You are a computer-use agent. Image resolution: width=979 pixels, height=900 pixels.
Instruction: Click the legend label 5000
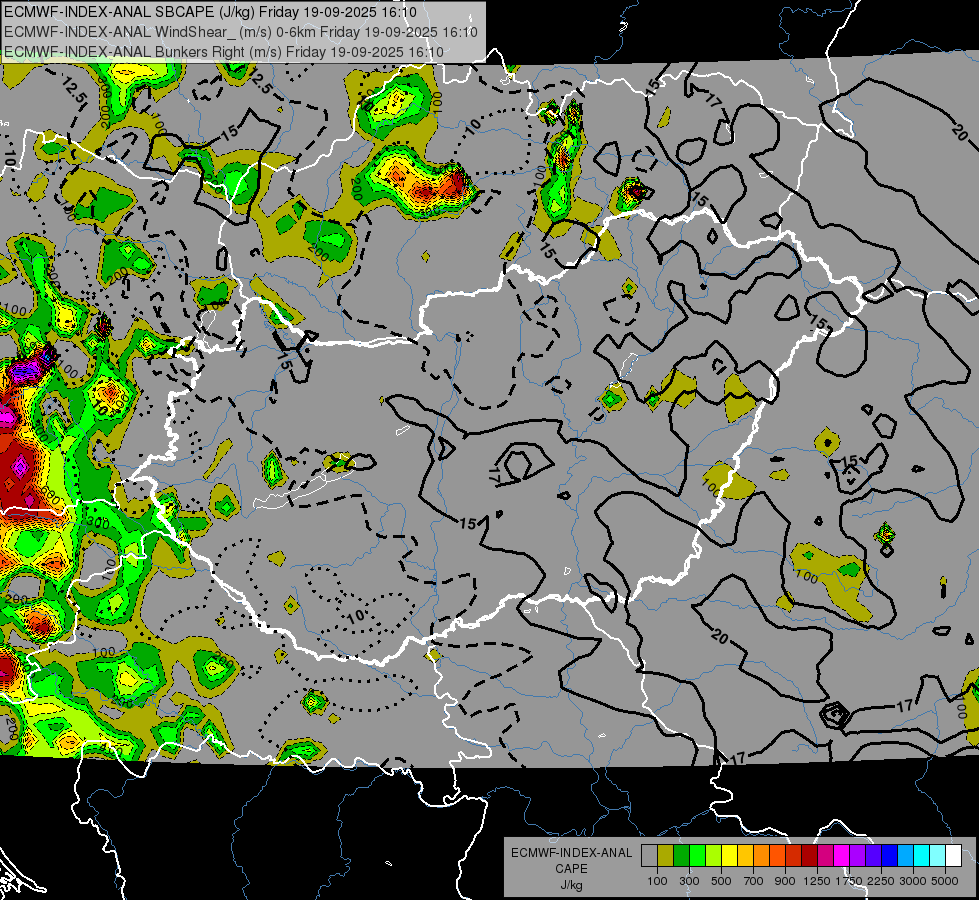pos(945,881)
